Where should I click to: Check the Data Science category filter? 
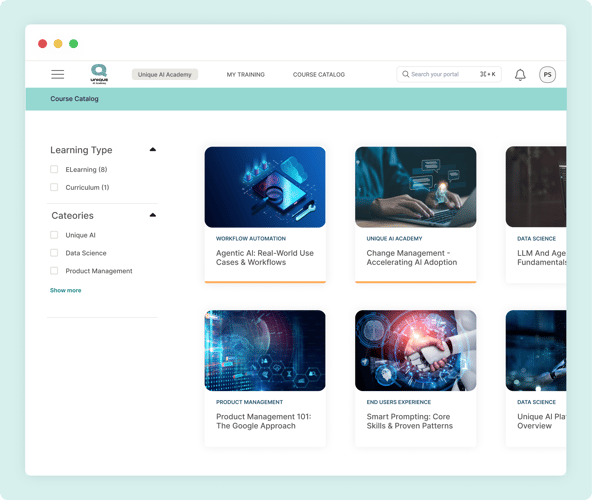(x=54, y=253)
